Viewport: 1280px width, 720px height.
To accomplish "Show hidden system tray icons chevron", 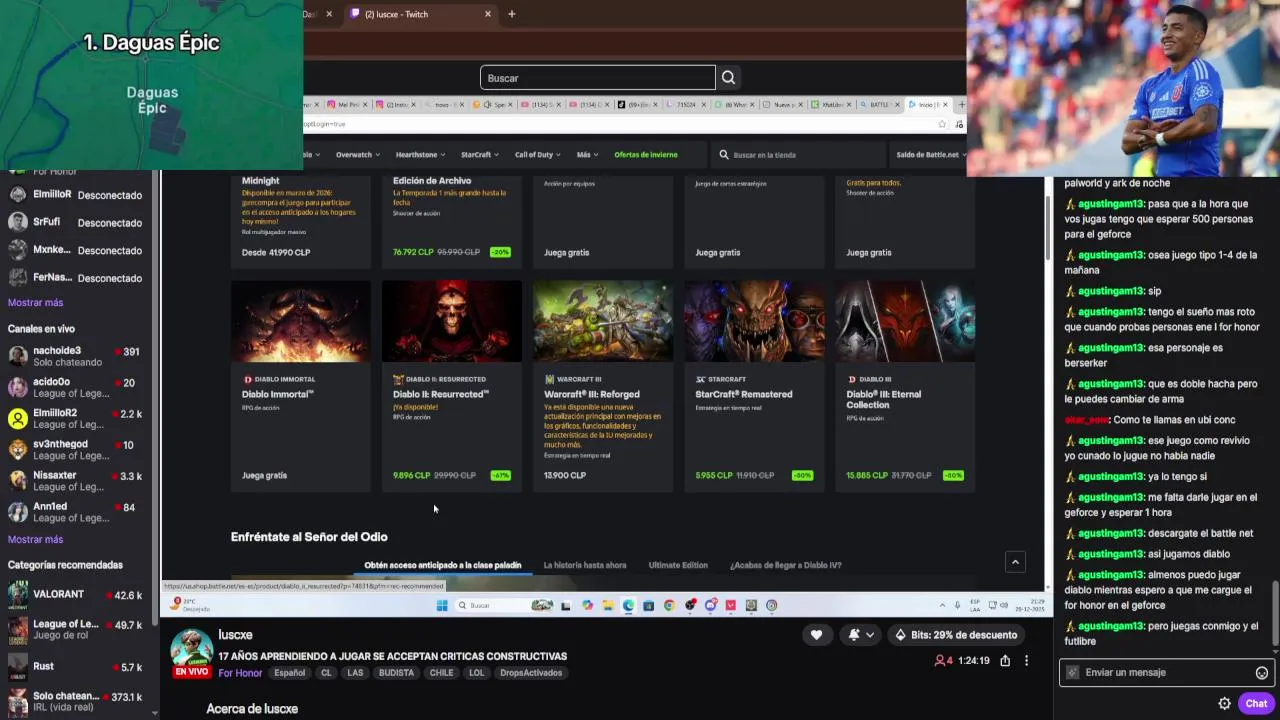I will (x=942, y=605).
